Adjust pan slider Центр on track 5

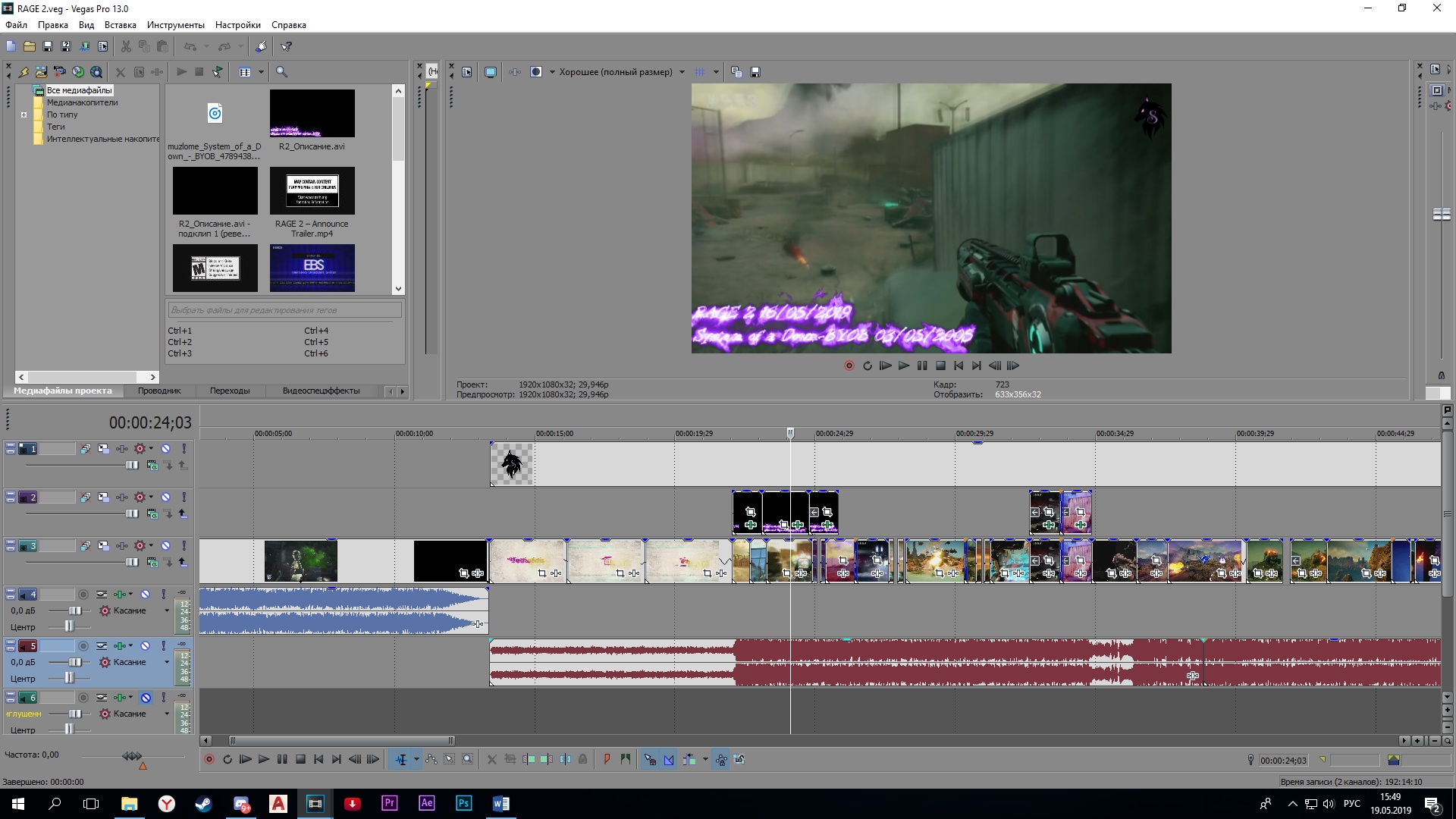click(70, 679)
